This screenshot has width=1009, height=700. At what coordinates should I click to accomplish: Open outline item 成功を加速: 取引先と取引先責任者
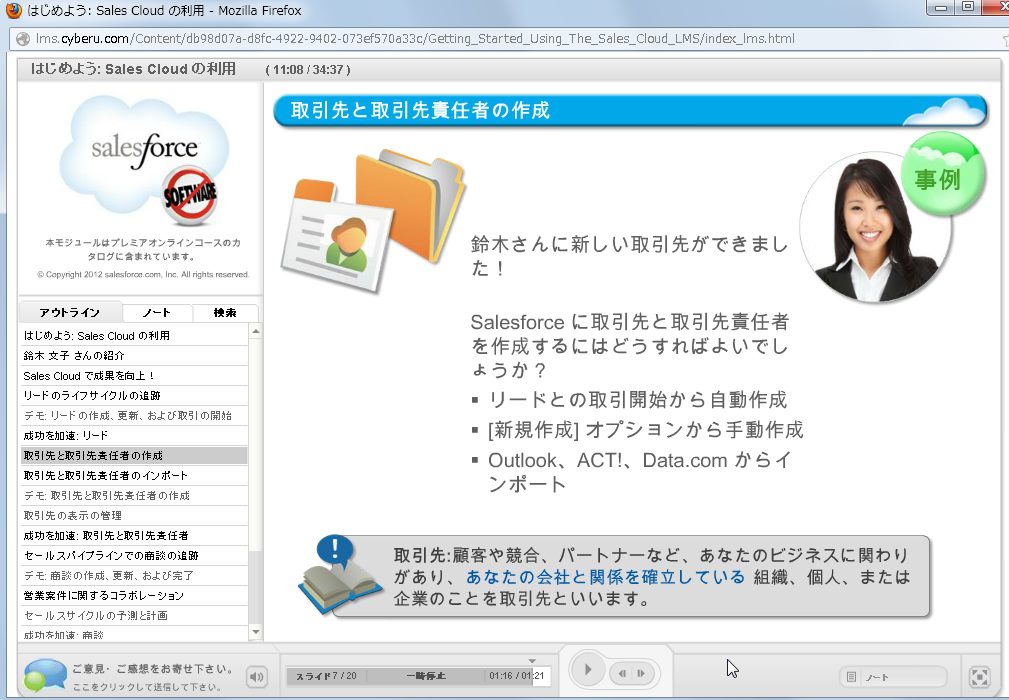(134, 535)
